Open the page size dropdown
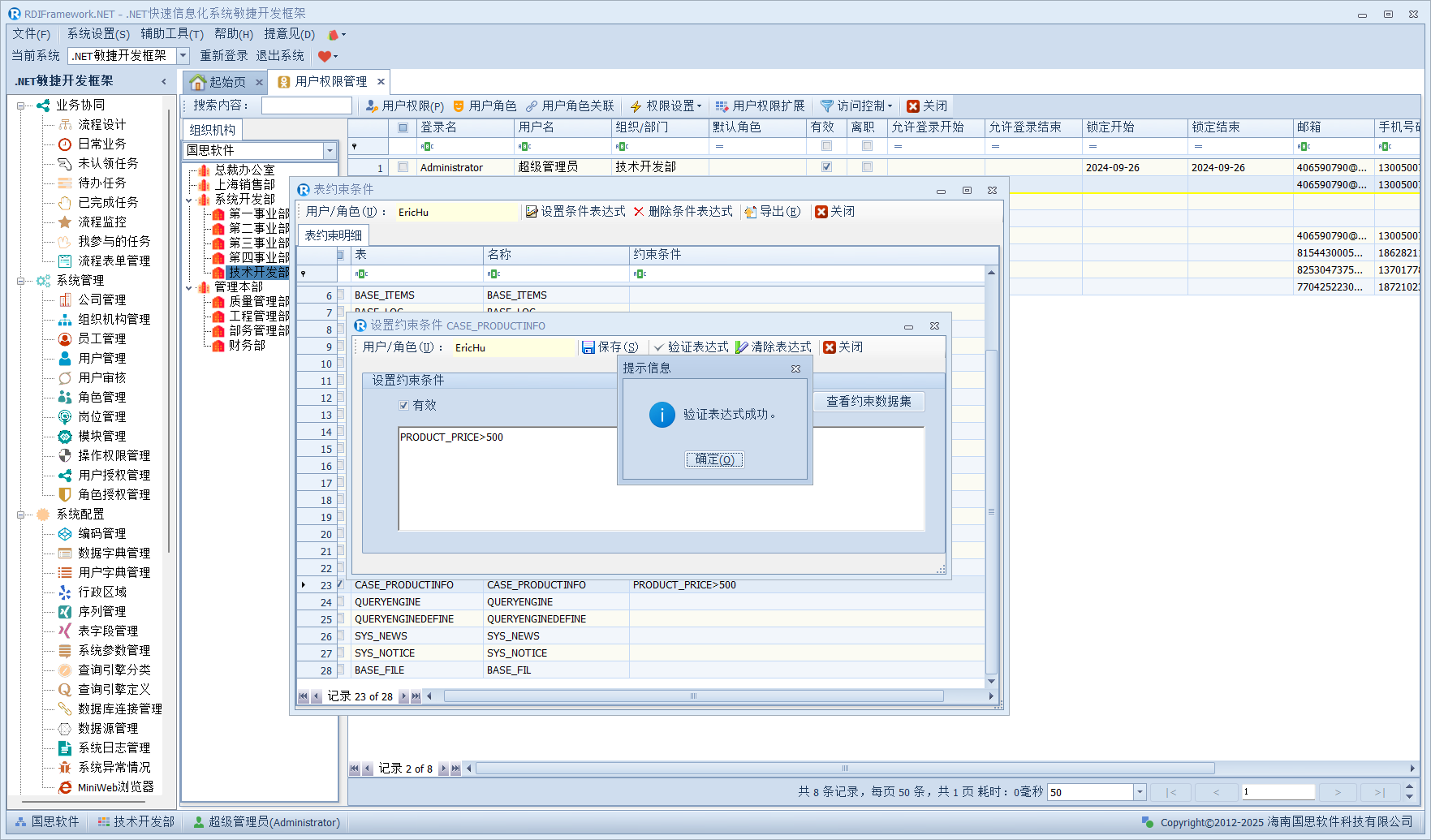Image resolution: width=1431 pixels, height=840 pixels. pyautogui.click(x=1140, y=792)
